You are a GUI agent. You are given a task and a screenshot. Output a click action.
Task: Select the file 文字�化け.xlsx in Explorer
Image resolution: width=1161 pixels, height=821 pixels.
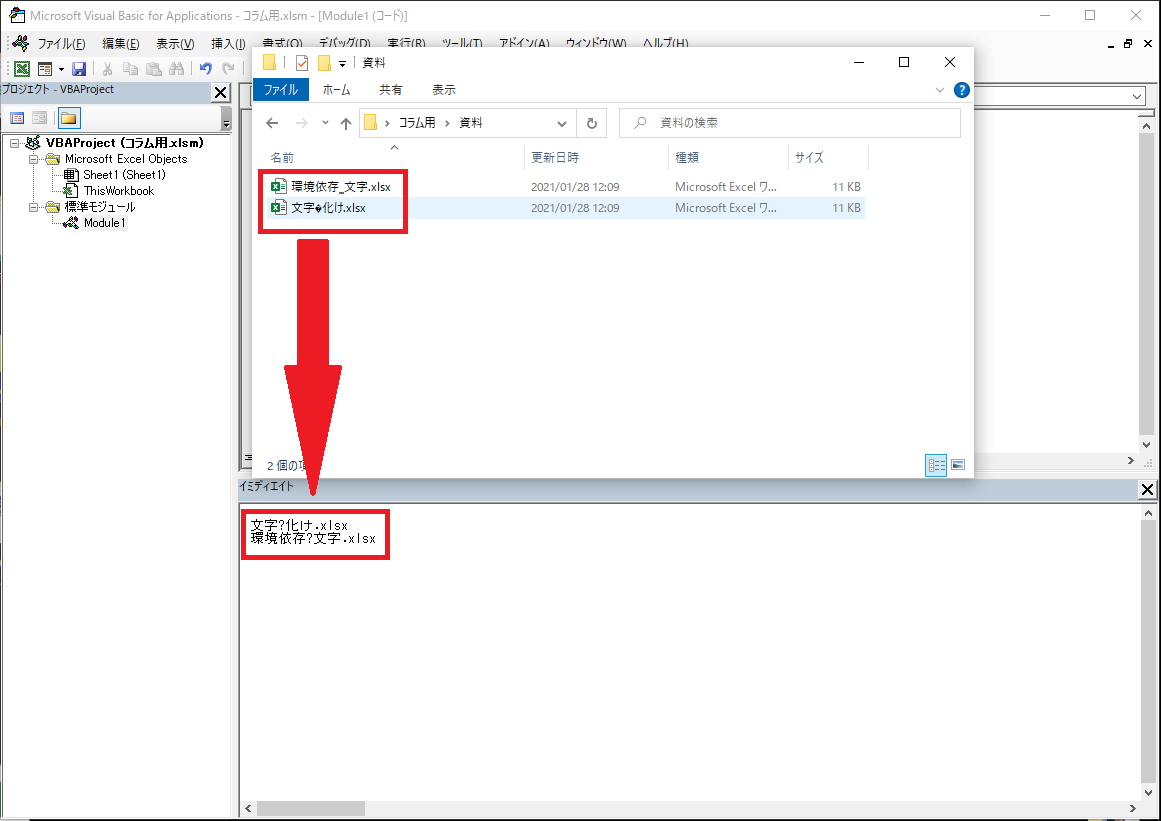click(x=329, y=208)
